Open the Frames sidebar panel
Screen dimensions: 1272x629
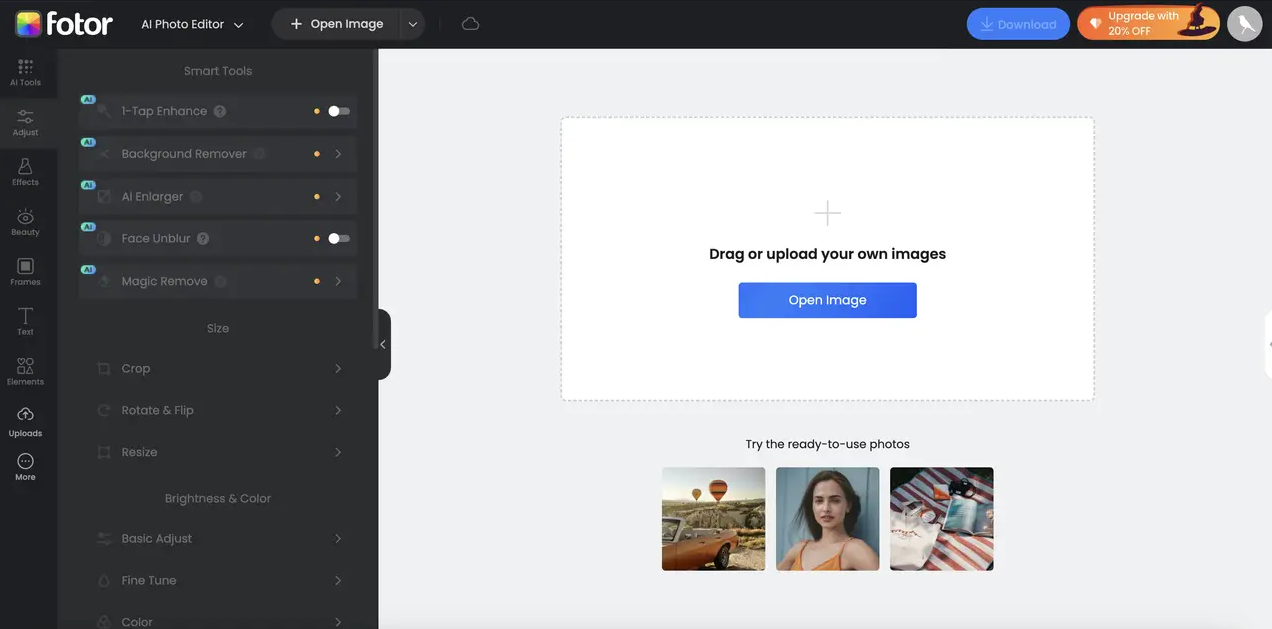coord(25,272)
